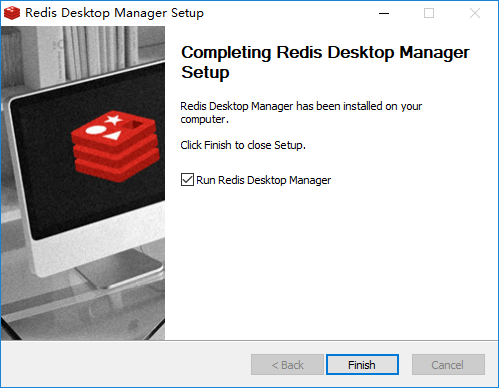This screenshot has width=499, height=388.
Task: Click the Redis Desktop Manager Setup title text
Action: tap(115, 13)
